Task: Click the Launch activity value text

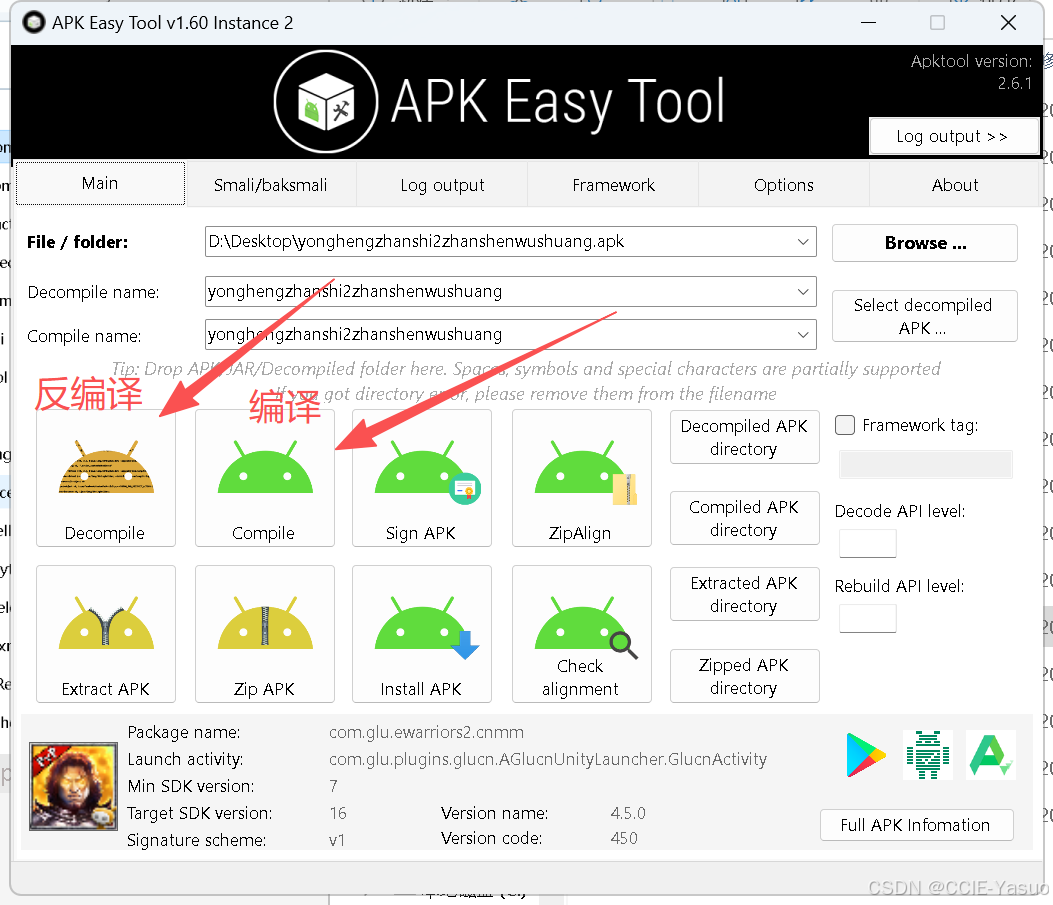Action: (x=548, y=759)
